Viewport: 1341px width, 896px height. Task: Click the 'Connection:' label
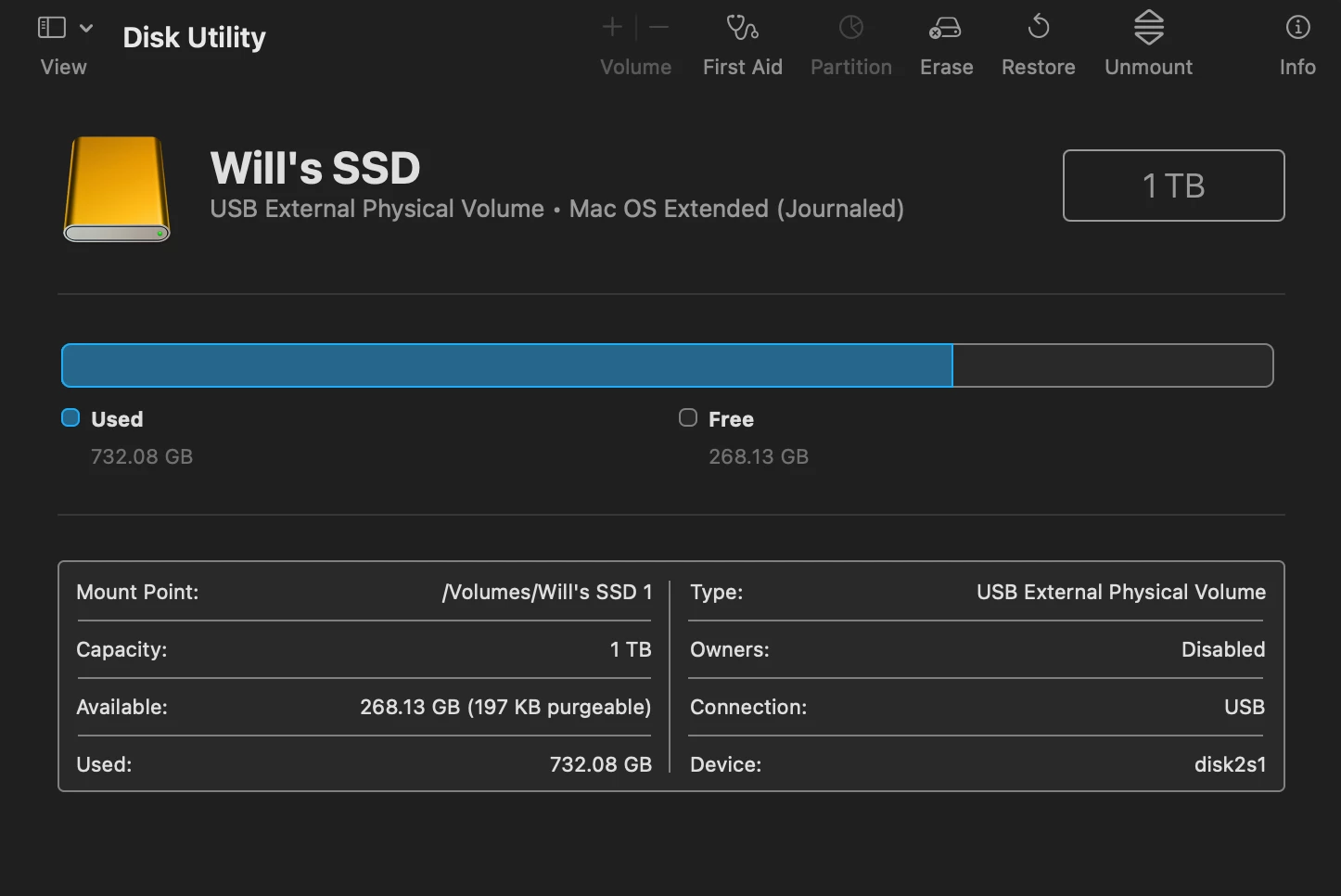pos(748,707)
